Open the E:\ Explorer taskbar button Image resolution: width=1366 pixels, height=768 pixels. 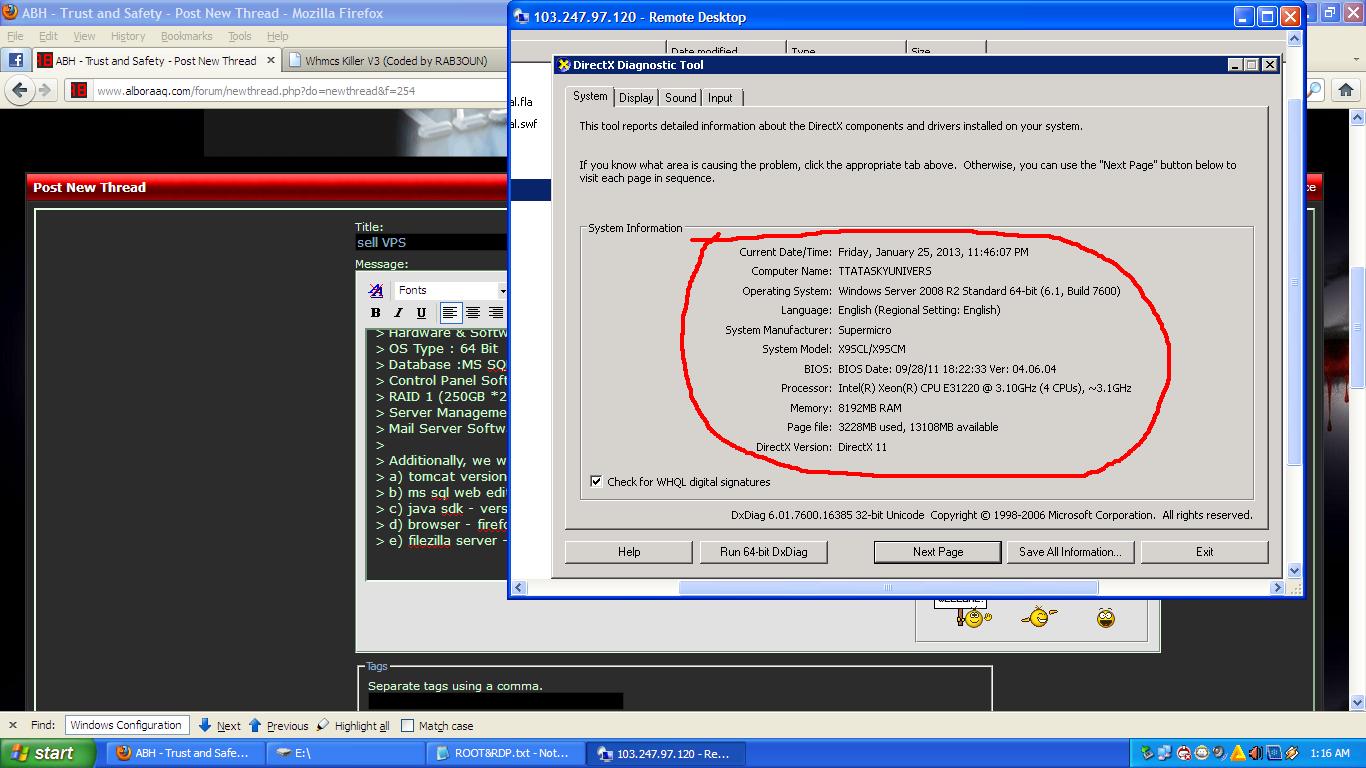[346, 753]
